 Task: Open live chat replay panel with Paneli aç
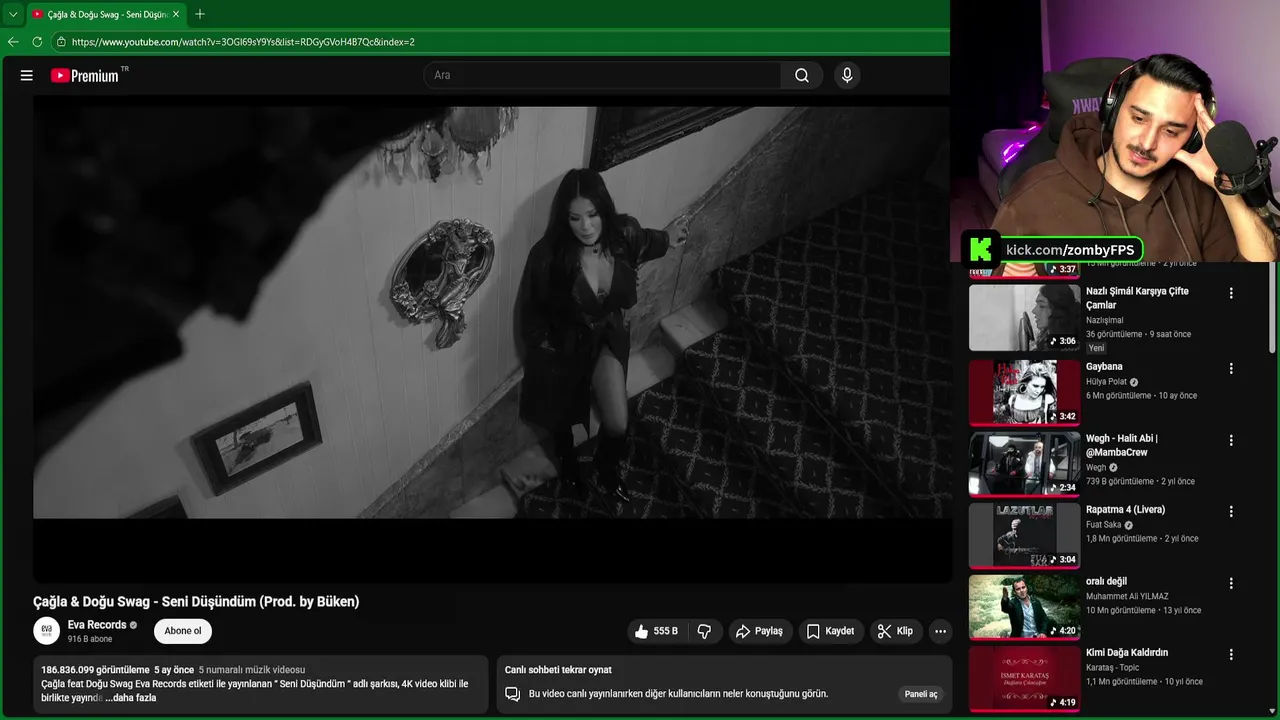click(x=921, y=694)
